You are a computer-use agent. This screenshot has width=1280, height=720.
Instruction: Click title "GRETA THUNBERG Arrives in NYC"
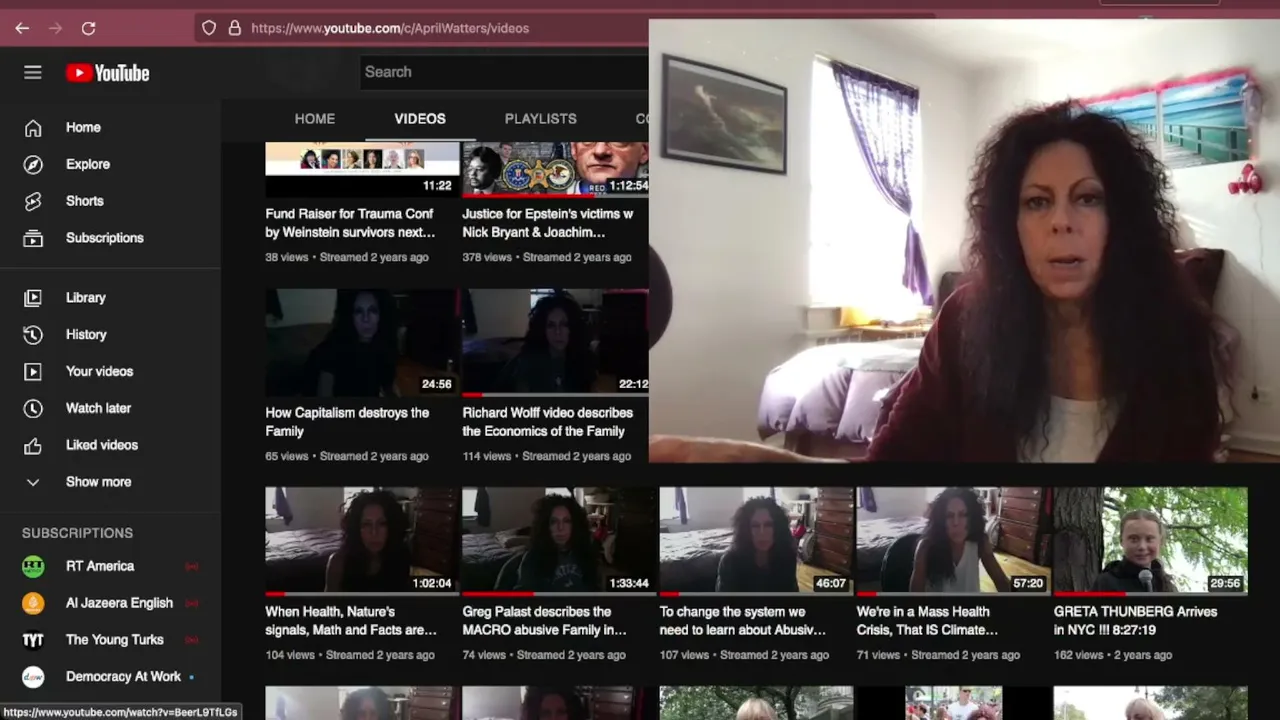click(x=1135, y=621)
